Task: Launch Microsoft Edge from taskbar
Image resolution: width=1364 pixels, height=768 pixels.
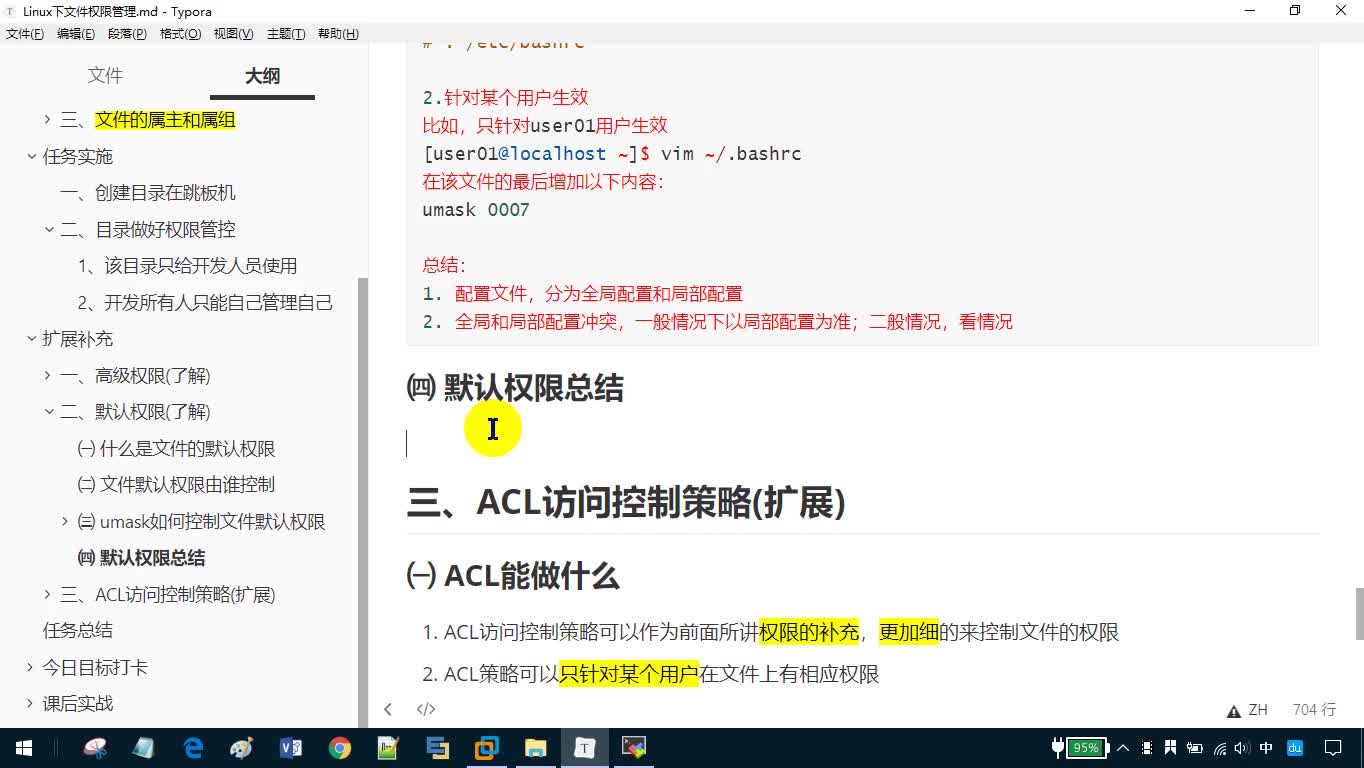Action: tap(193, 748)
